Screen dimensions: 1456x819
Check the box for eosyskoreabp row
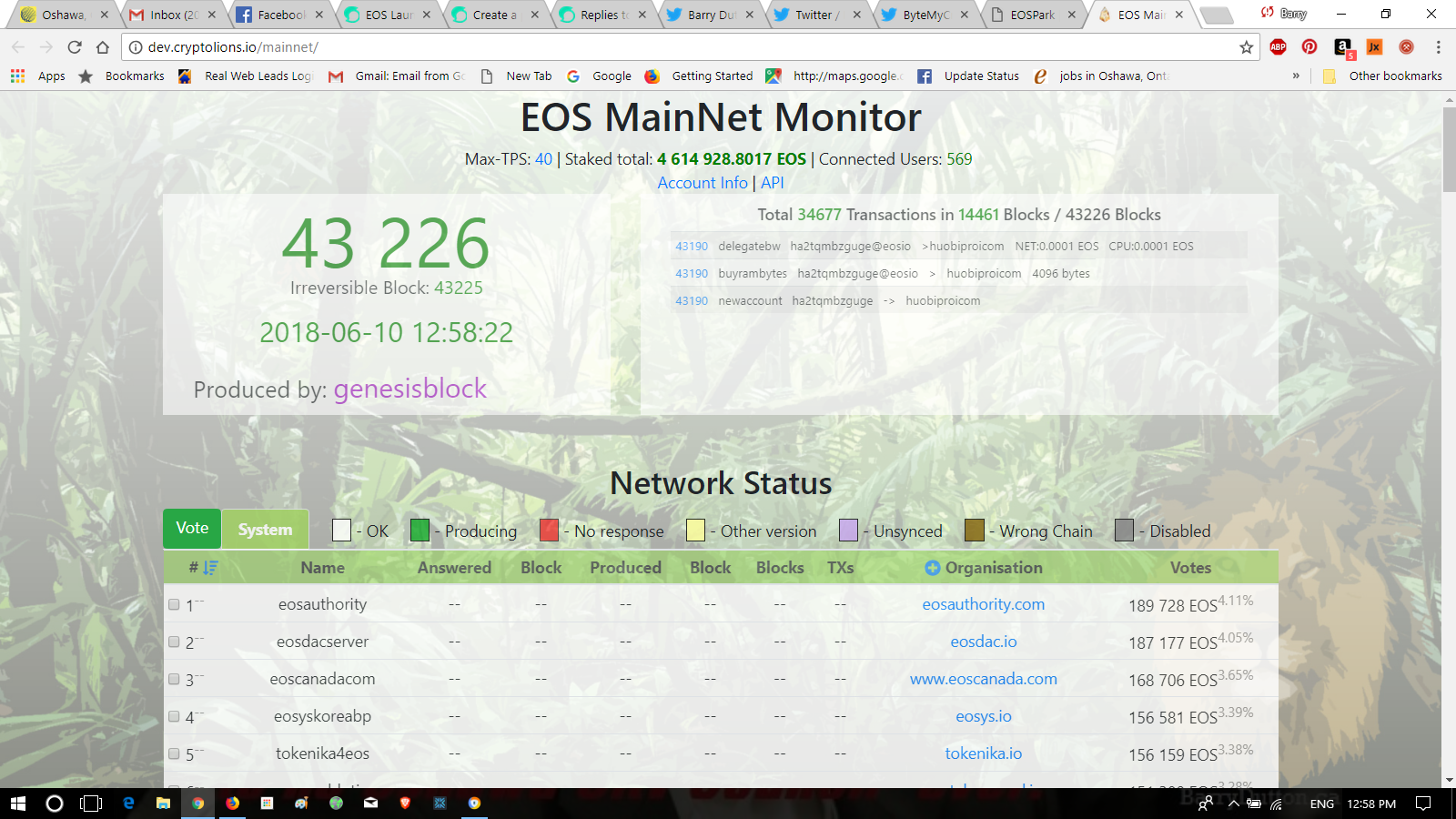click(x=174, y=716)
